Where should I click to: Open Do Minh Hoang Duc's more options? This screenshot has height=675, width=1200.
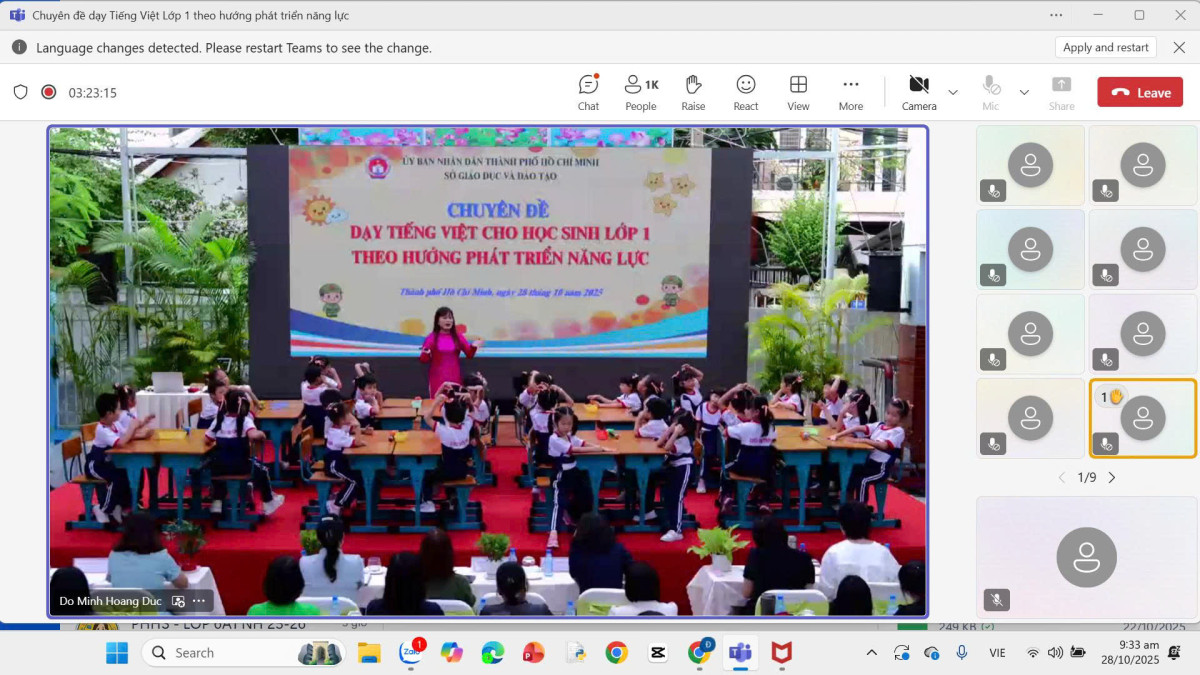coord(199,601)
